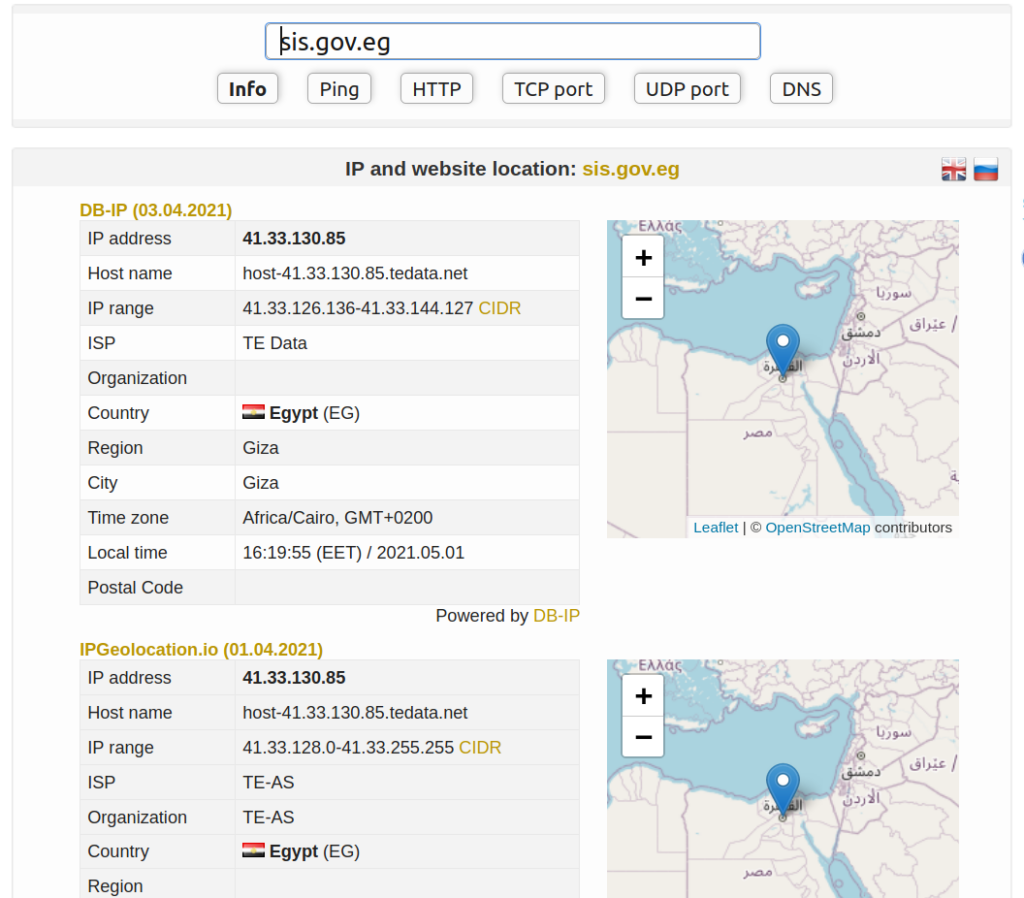Select the Info tab button
This screenshot has height=898, width=1024.
pyautogui.click(x=248, y=89)
